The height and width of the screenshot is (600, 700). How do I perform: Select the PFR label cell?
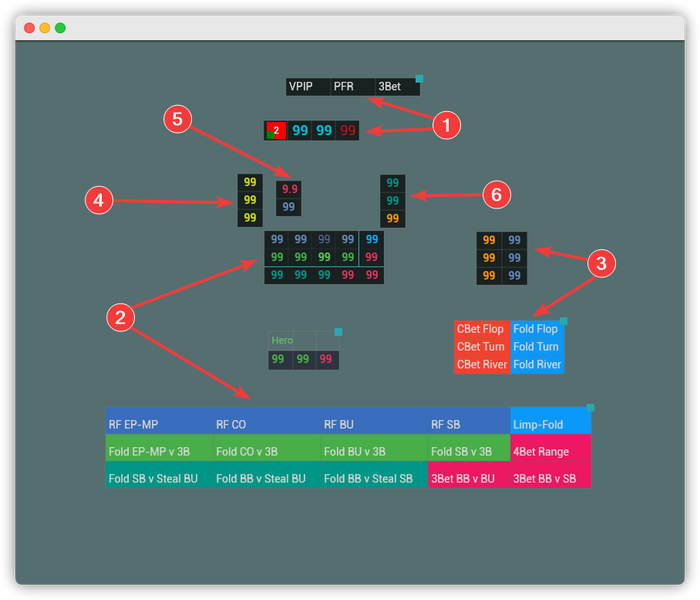click(353, 87)
